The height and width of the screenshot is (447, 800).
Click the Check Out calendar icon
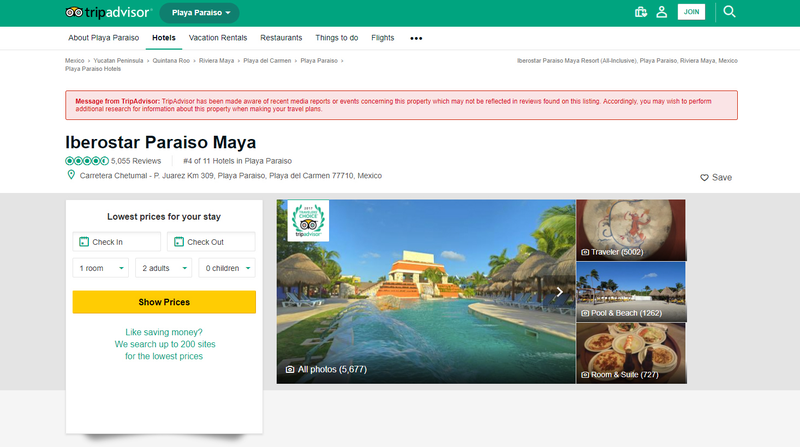[179, 242]
